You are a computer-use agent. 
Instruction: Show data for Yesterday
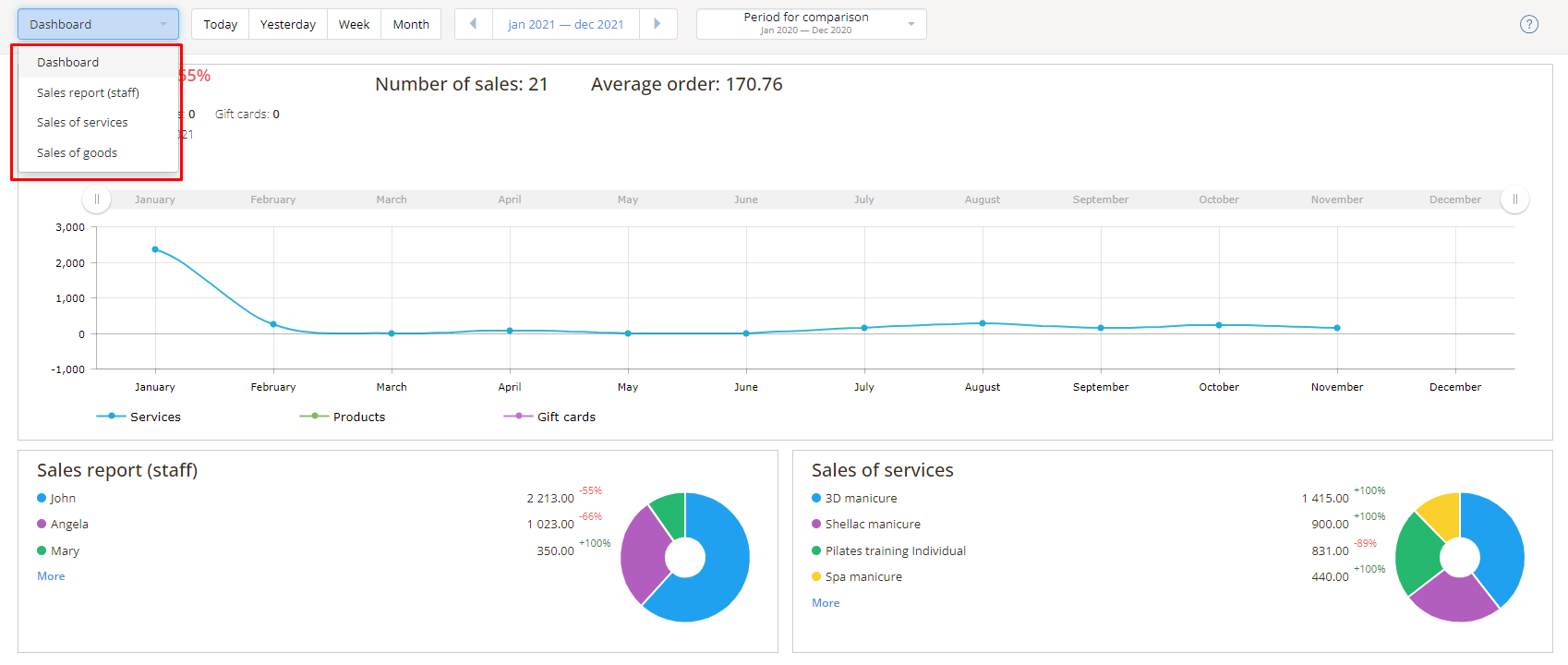tap(288, 24)
